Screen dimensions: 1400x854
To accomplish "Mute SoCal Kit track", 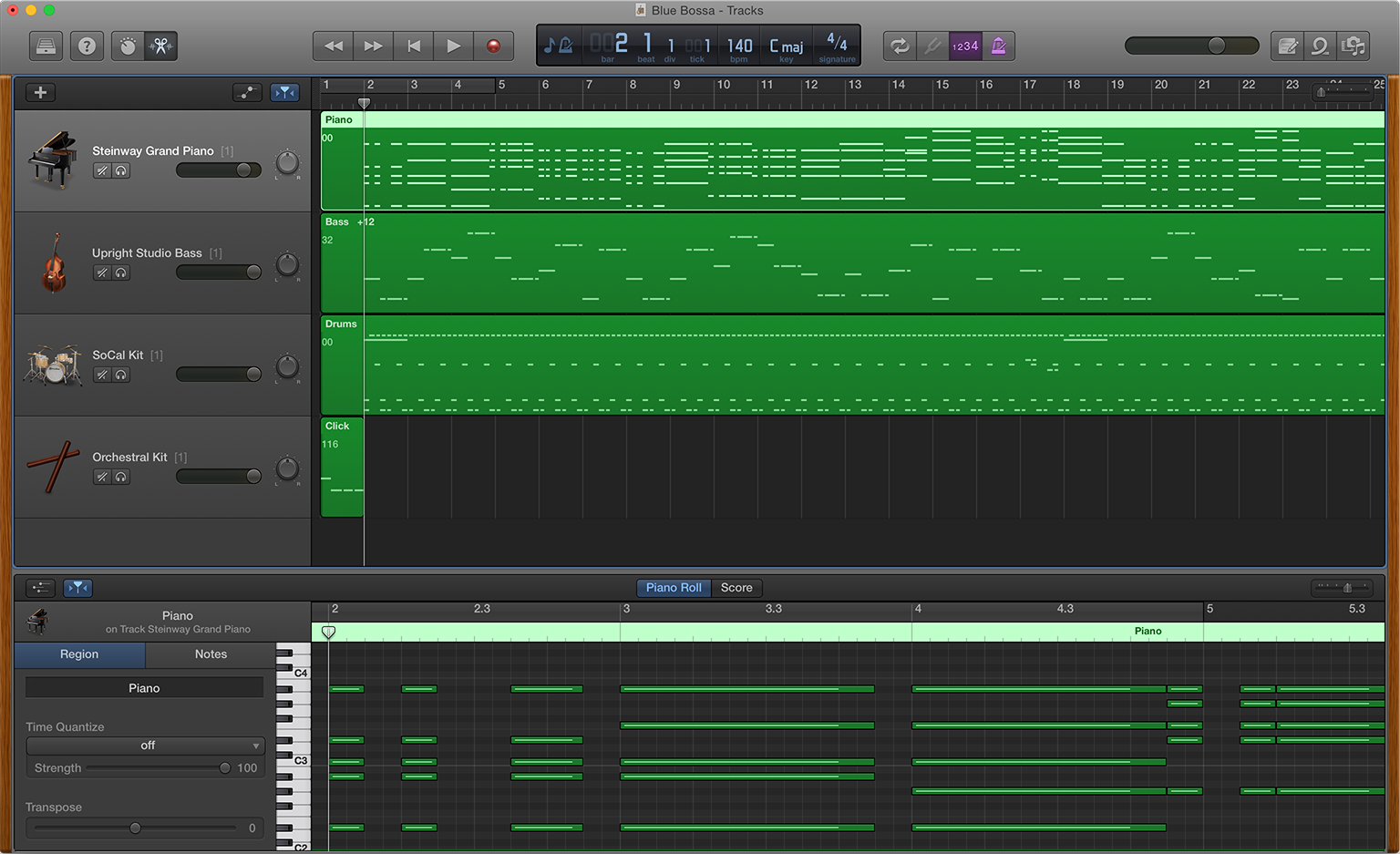I will pyautogui.click(x=102, y=375).
